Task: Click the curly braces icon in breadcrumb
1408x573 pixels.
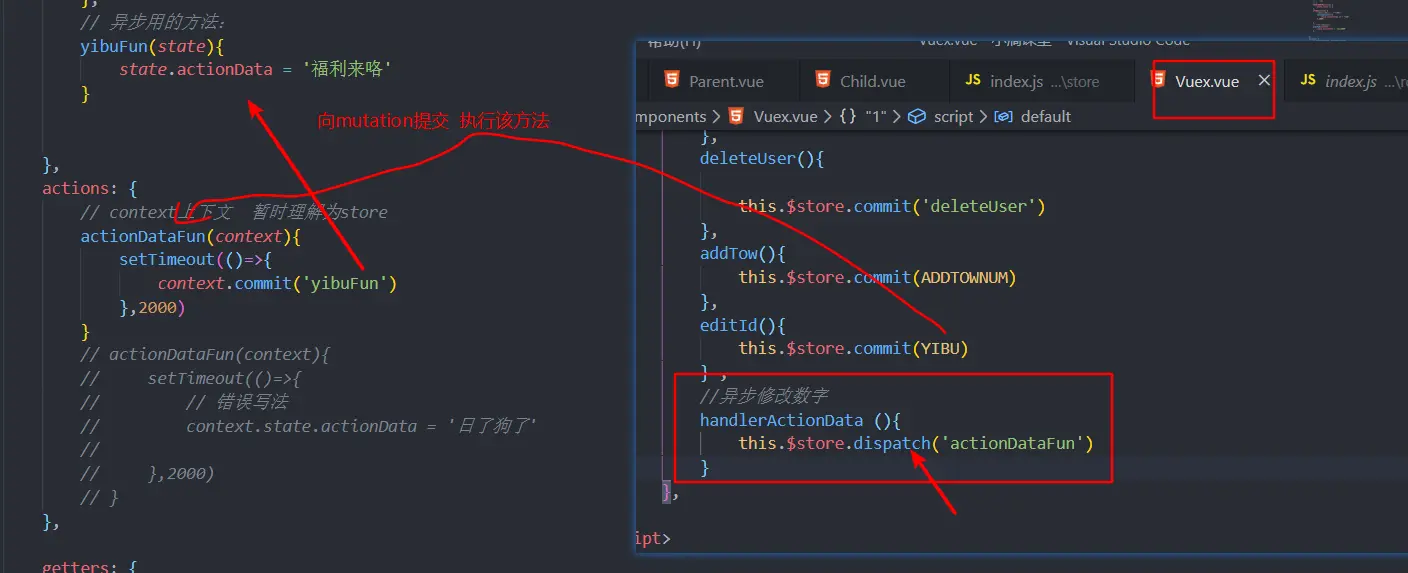Action: 847,116
